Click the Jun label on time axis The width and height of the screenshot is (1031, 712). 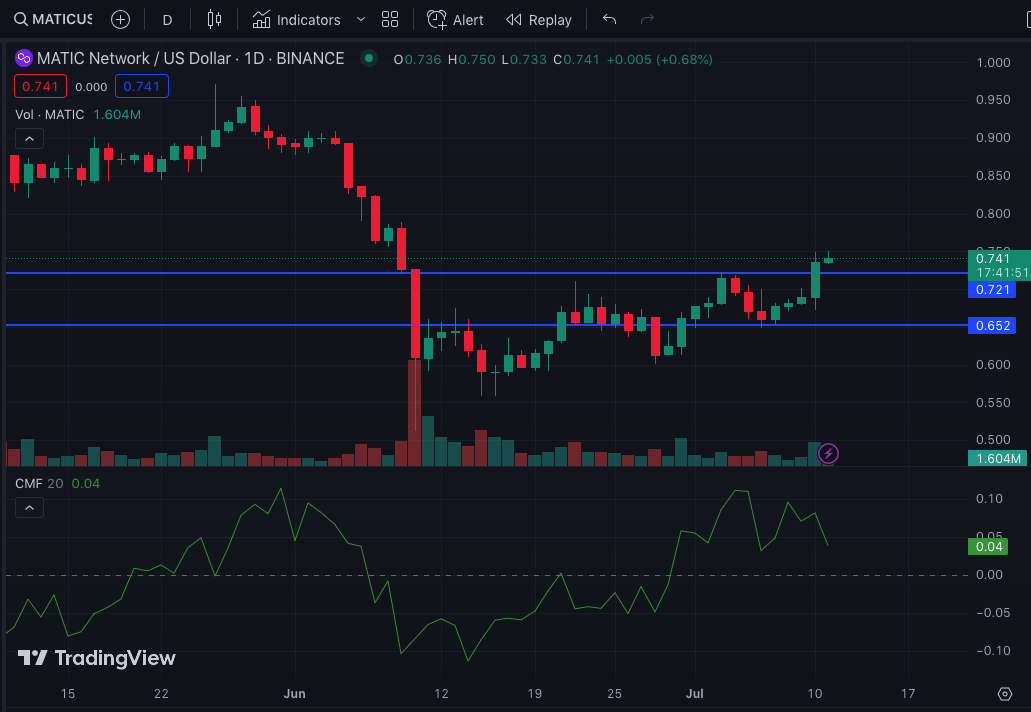[x=295, y=694]
